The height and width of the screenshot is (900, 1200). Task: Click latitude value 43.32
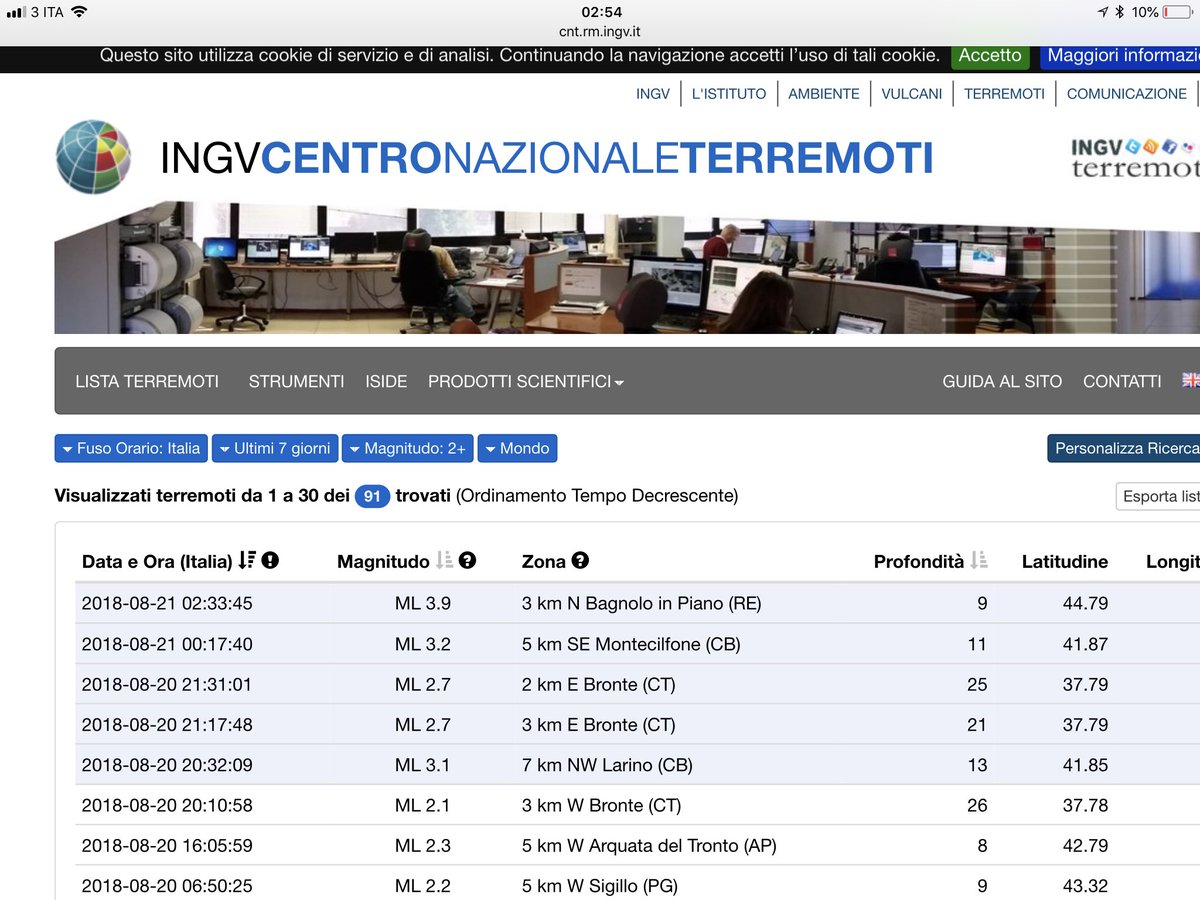[1085, 886]
